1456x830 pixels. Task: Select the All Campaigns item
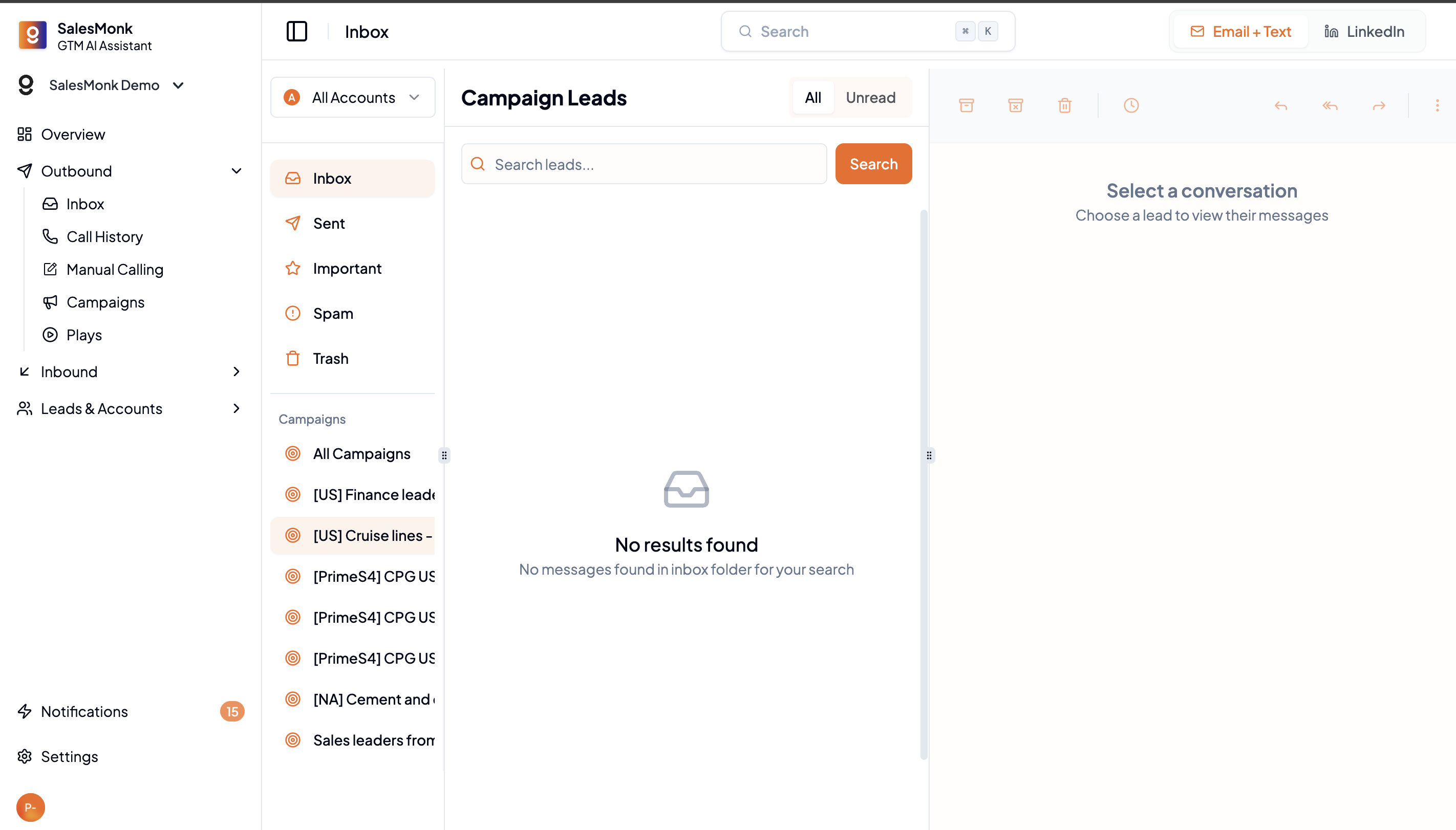(361, 454)
